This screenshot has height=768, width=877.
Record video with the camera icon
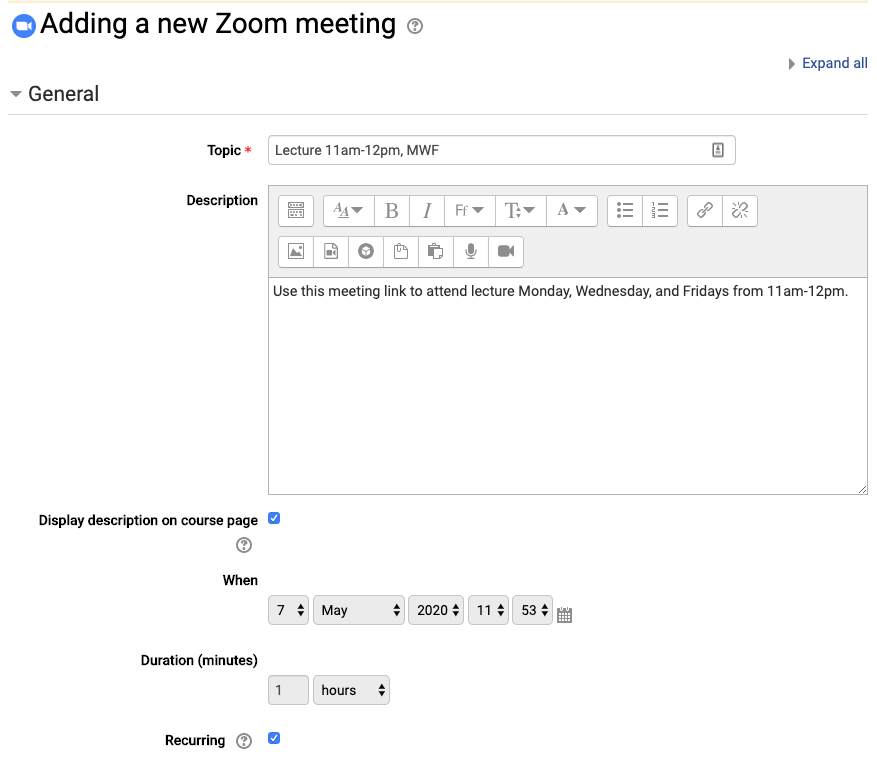506,251
